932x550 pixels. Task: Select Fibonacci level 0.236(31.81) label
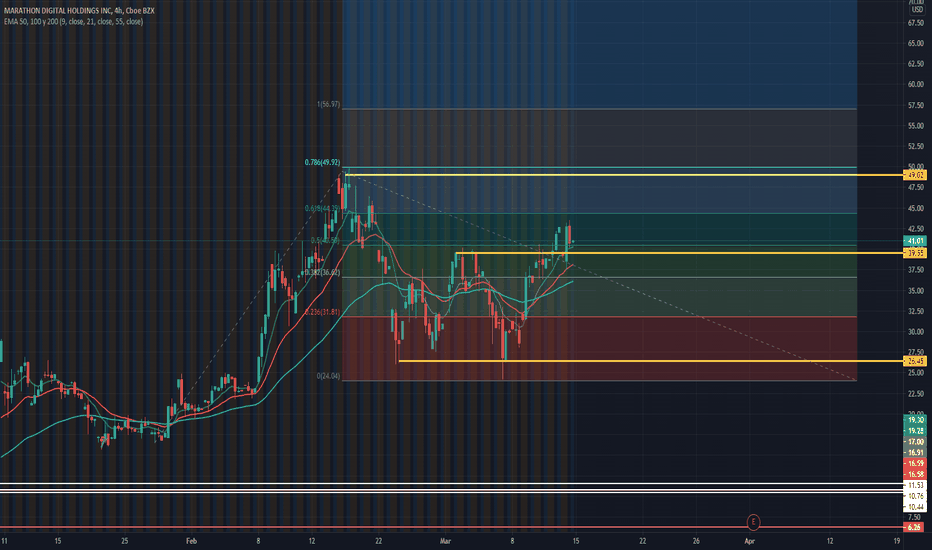(x=322, y=312)
